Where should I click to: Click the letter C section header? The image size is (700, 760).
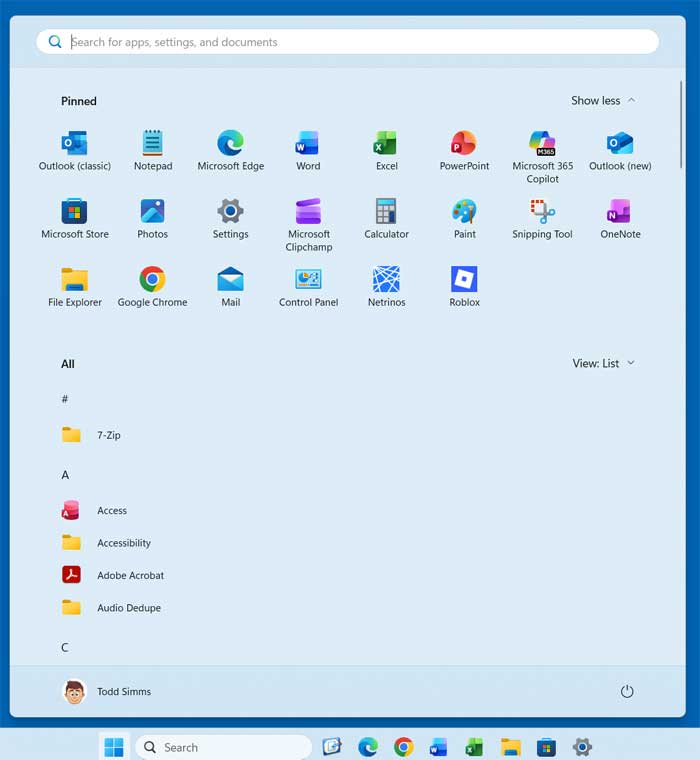[65, 648]
